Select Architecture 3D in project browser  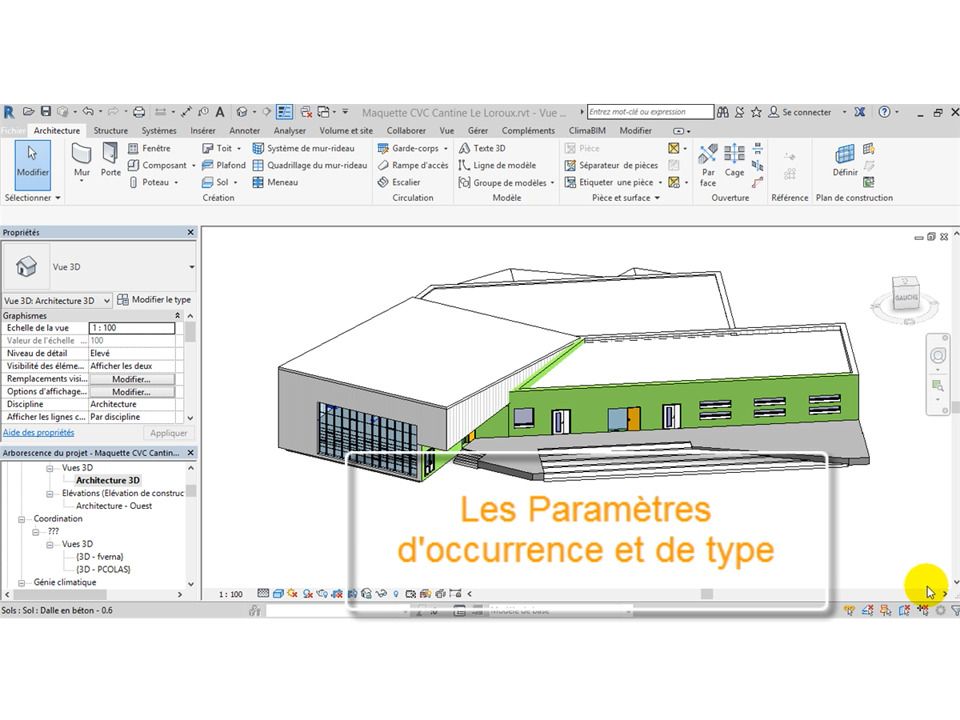point(110,480)
